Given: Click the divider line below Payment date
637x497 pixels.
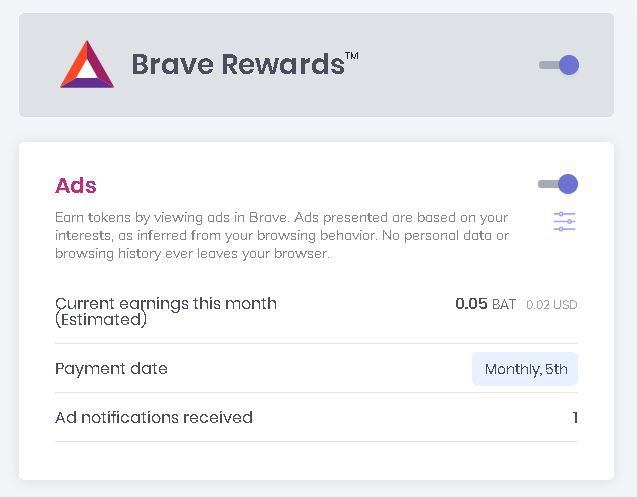Looking at the screenshot, I should coord(316,392).
